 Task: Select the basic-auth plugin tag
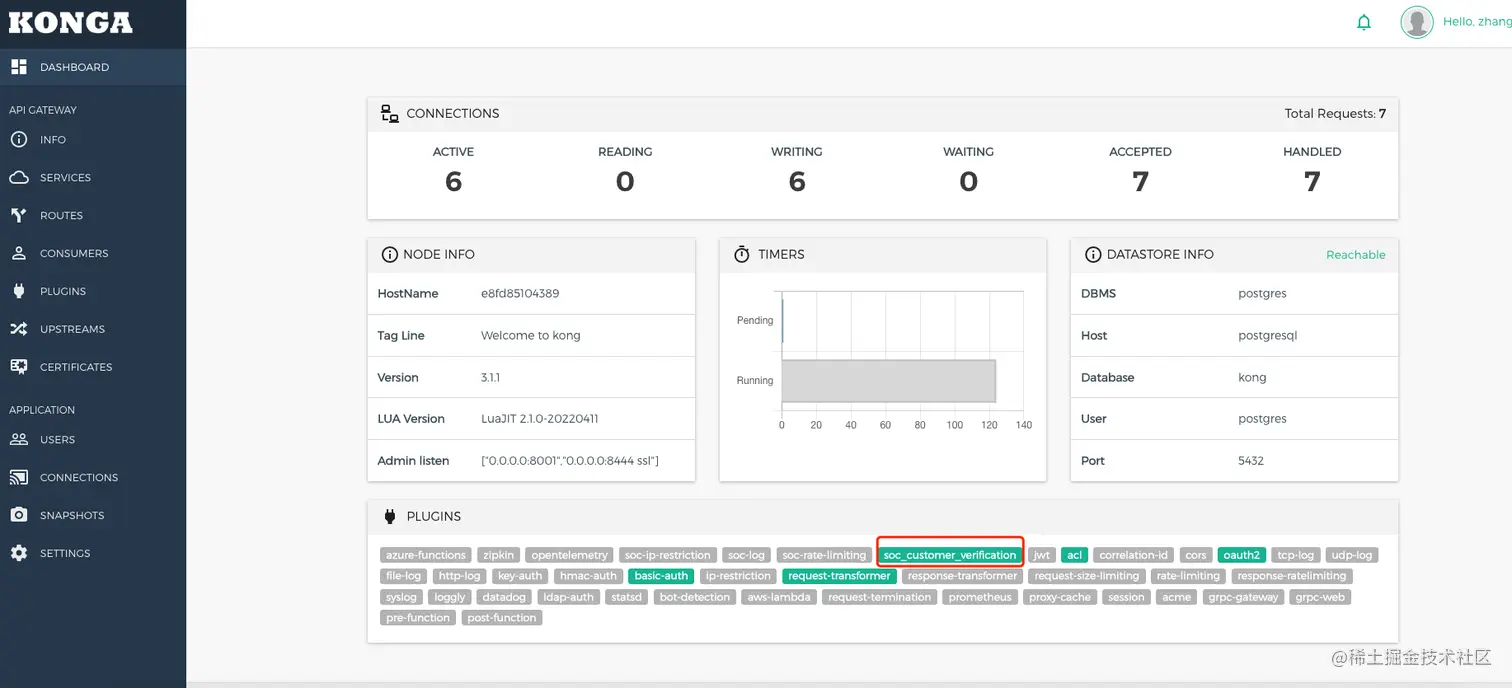point(662,576)
